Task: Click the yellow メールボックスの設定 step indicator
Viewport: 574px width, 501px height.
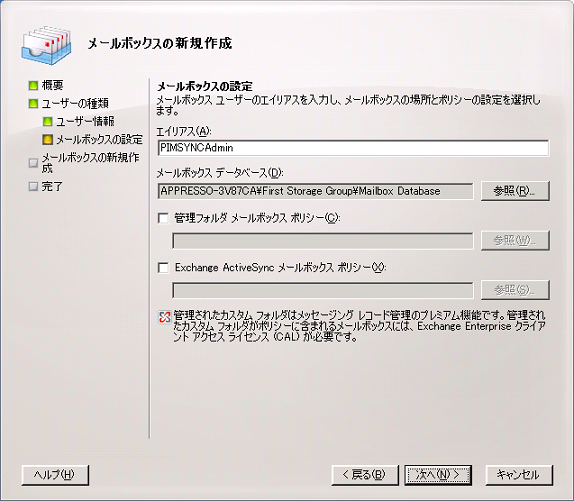Action: tap(48, 139)
